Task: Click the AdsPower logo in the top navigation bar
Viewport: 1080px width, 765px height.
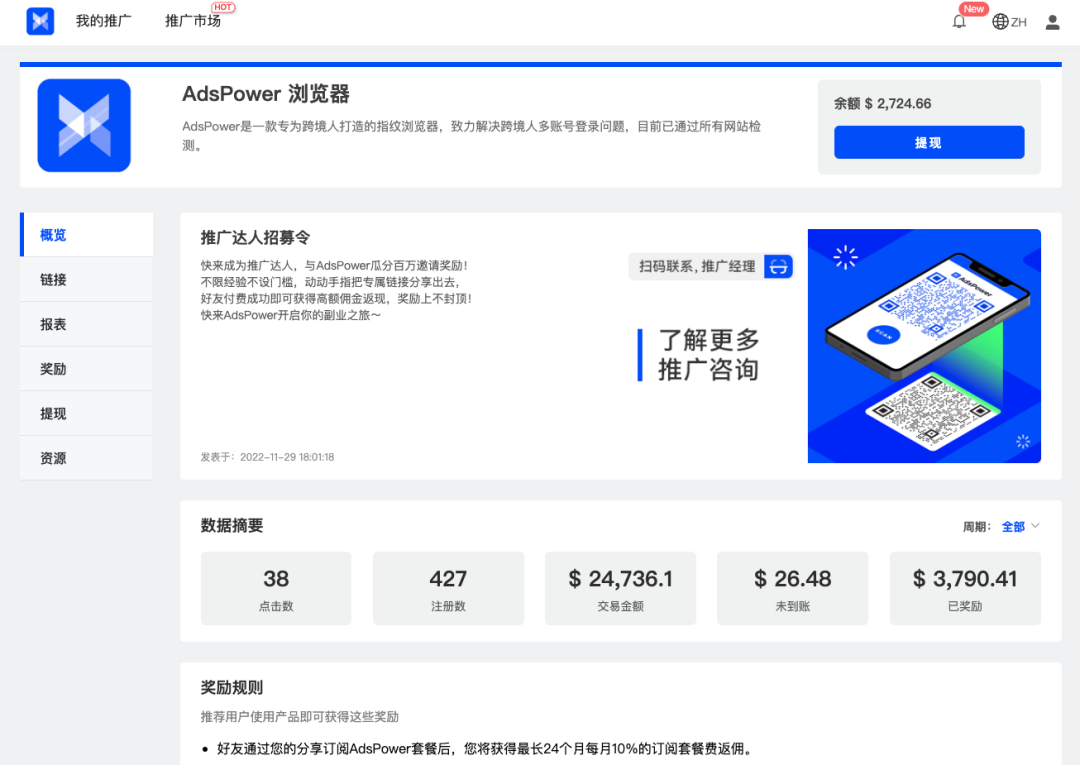Action: 40,21
